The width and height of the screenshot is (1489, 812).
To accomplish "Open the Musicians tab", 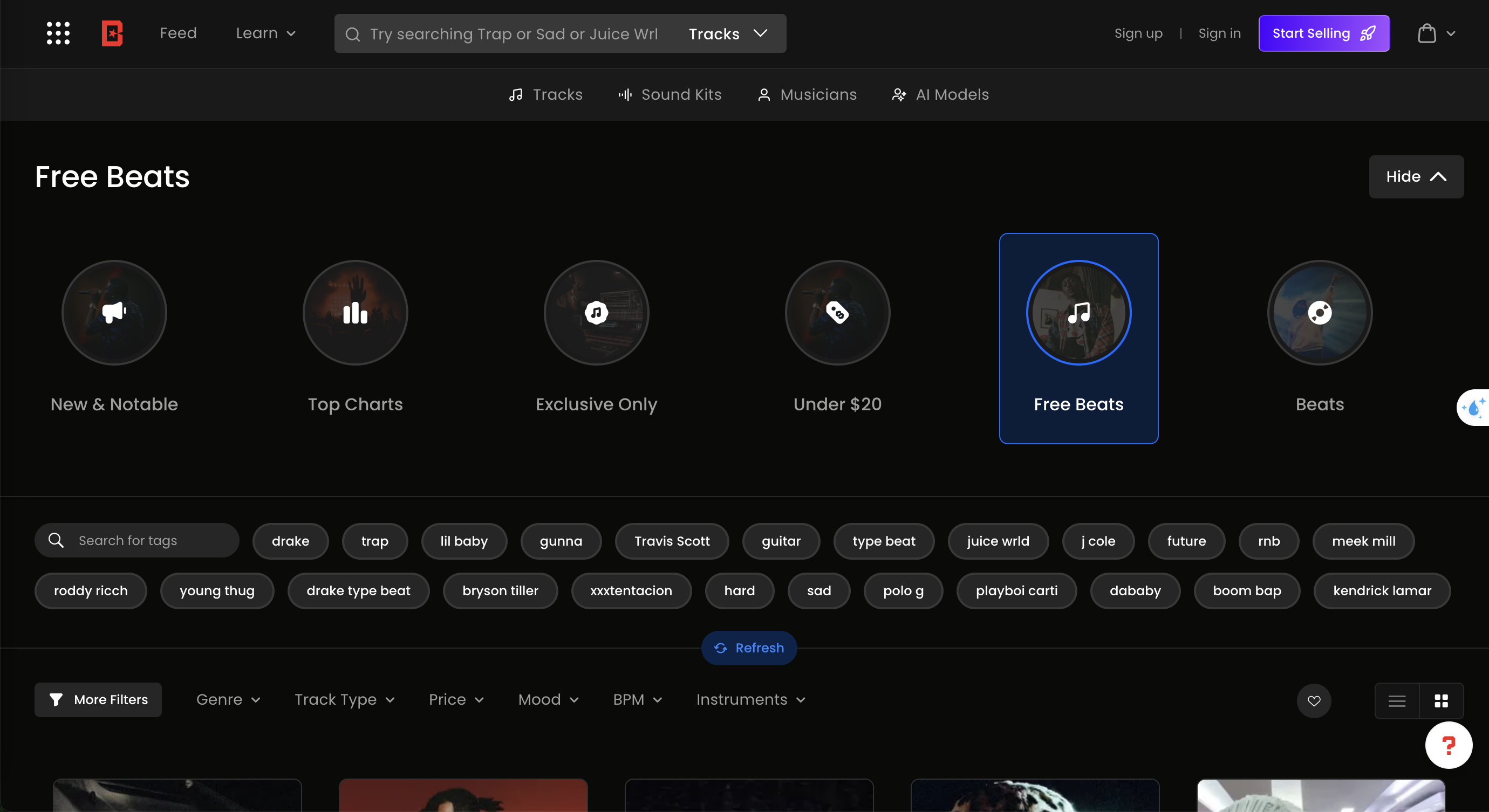I will pyautogui.click(x=807, y=95).
